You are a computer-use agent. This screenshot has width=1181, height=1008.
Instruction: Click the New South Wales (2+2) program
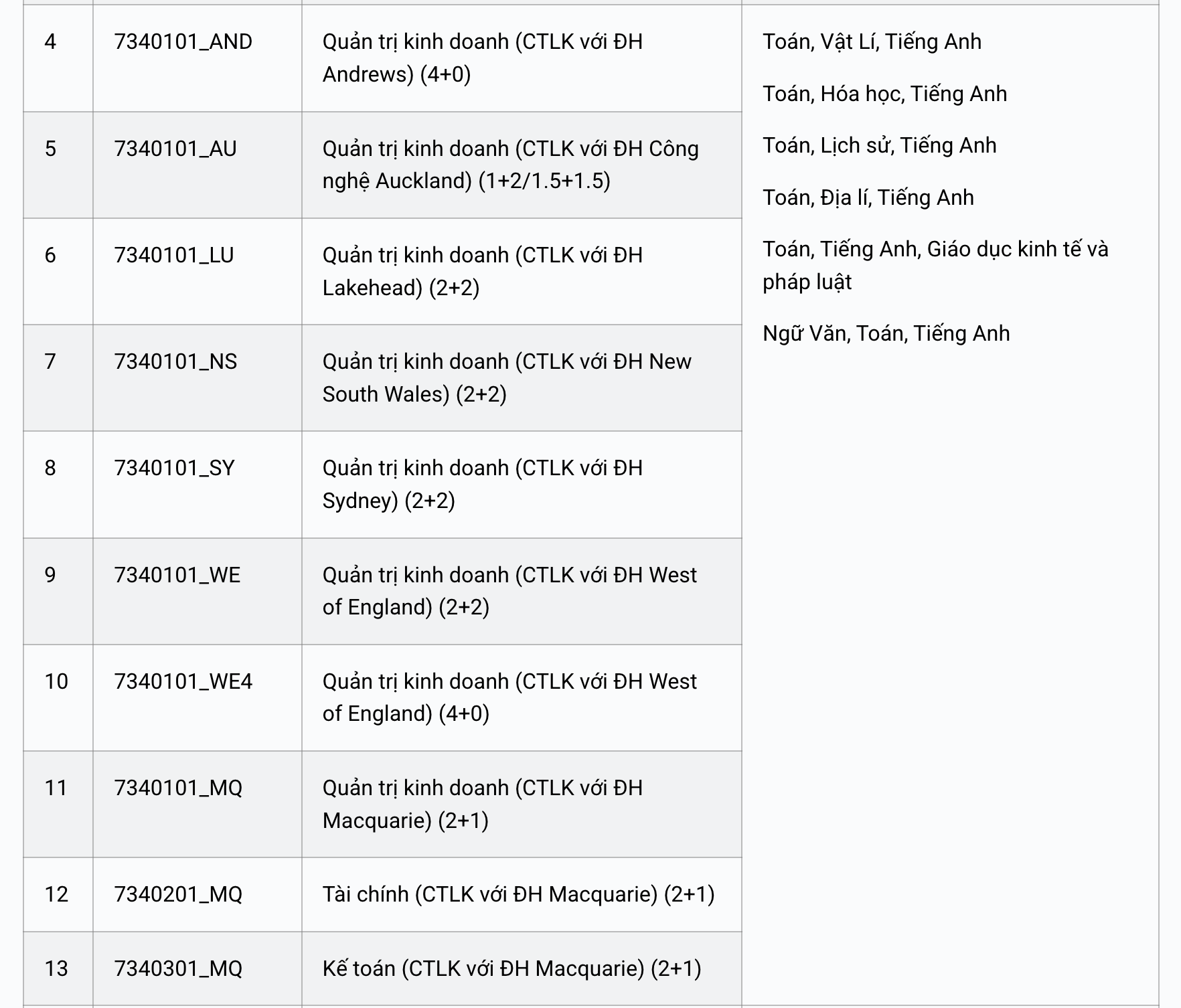pos(507,377)
